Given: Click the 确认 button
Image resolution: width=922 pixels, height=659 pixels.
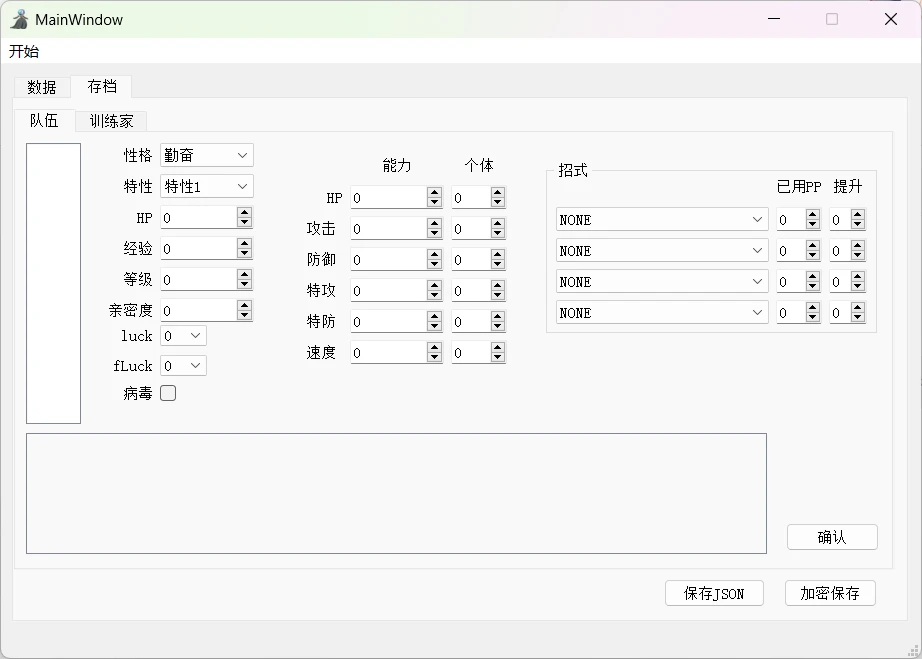Looking at the screenshot, I should point(832,537).
